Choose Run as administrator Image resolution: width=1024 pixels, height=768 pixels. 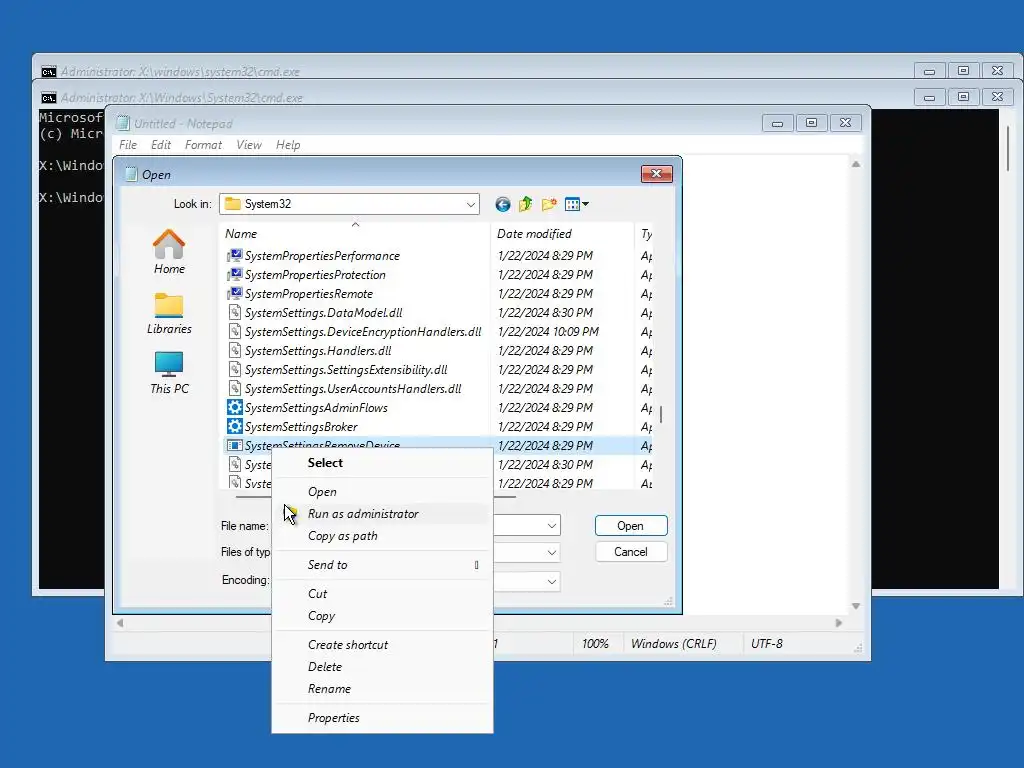coord(382,513)
